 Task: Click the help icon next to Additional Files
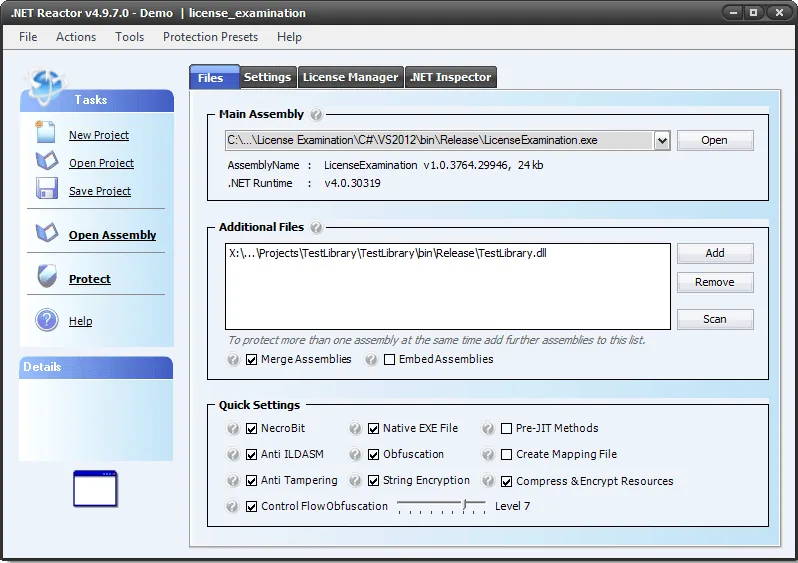(316, 227)
